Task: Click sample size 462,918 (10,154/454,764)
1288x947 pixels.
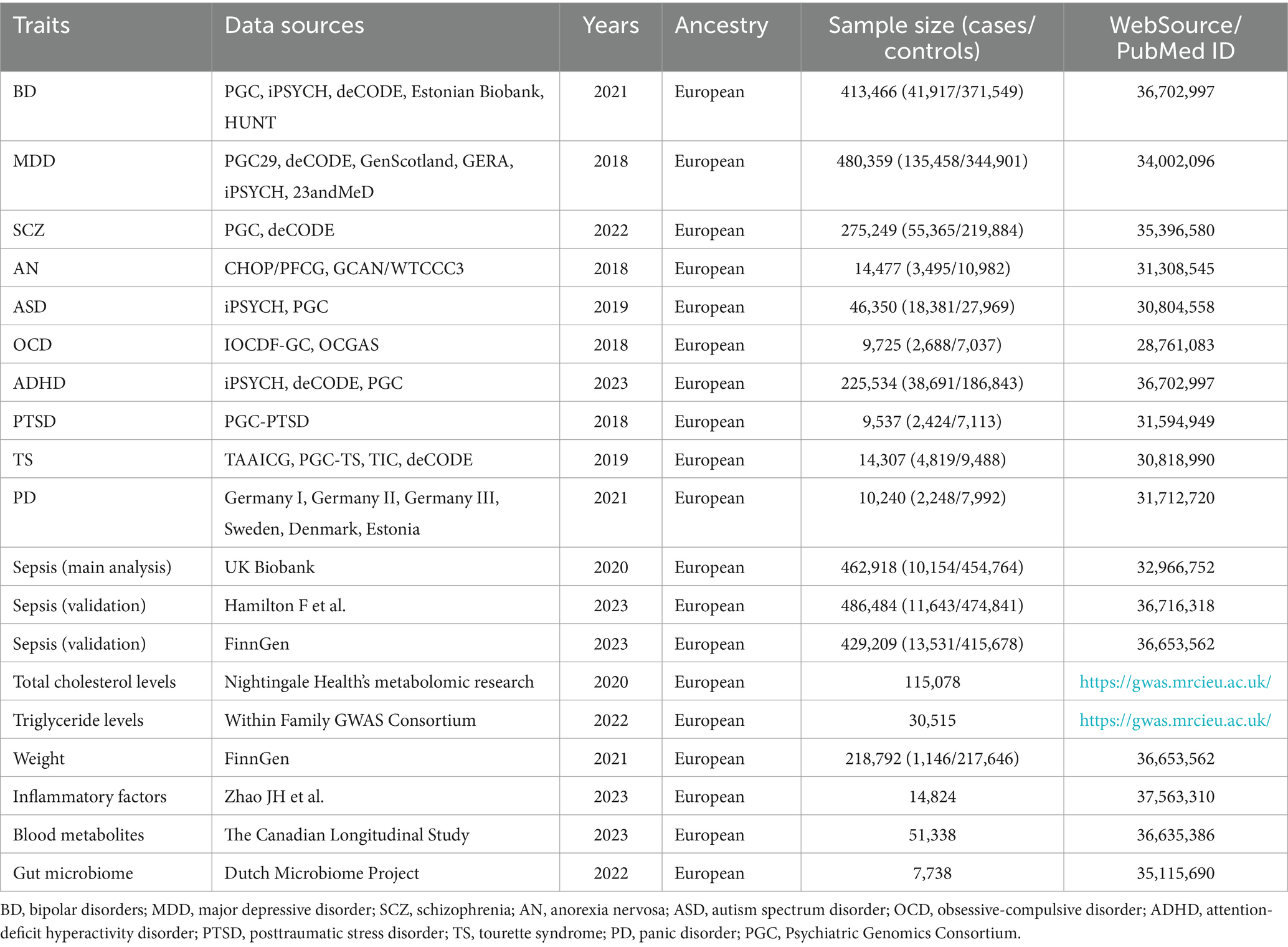Action: [x=932, y=568]
